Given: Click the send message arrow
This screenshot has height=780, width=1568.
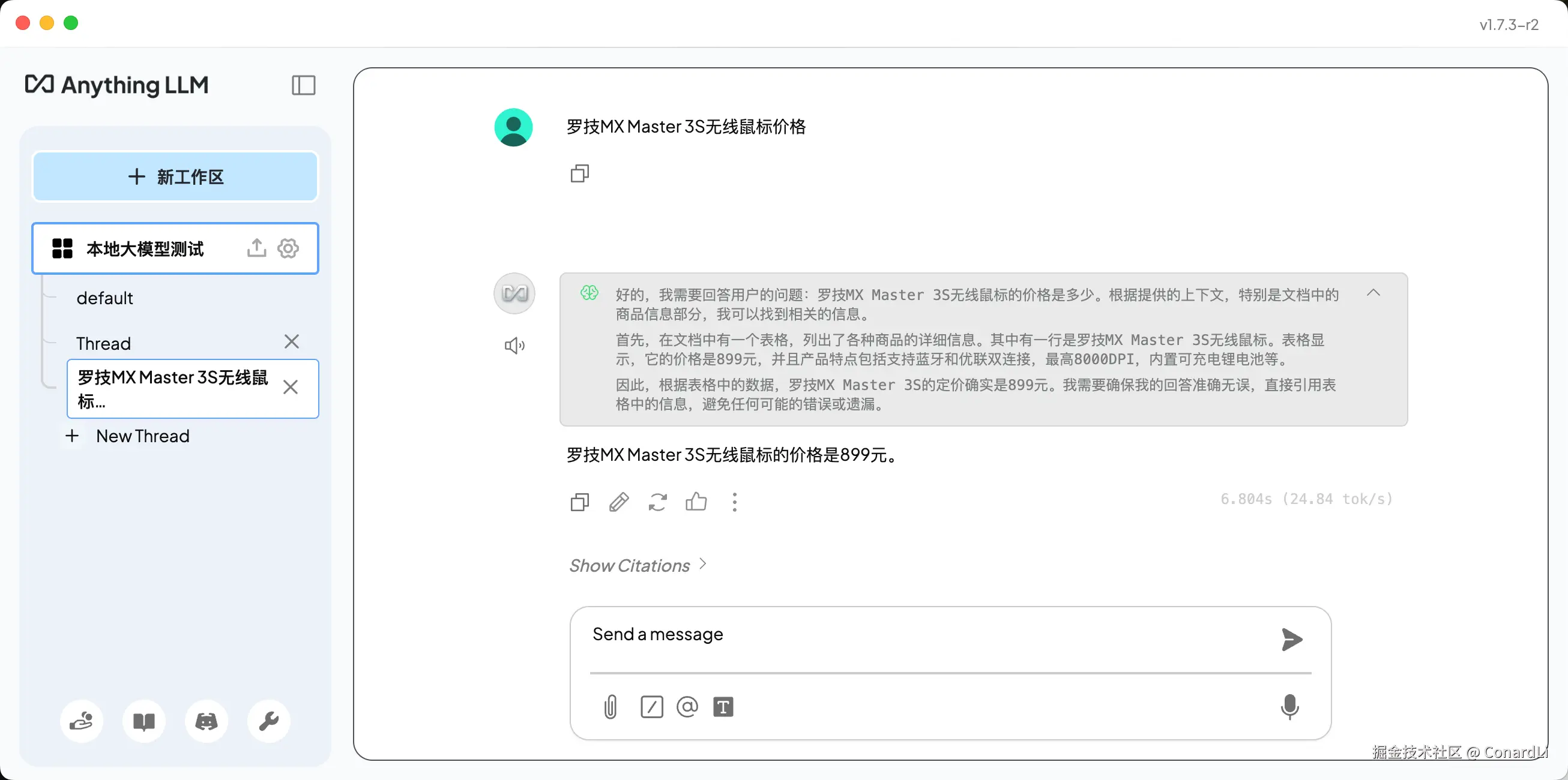Looking at the screenshot, I should (1291, 639).
